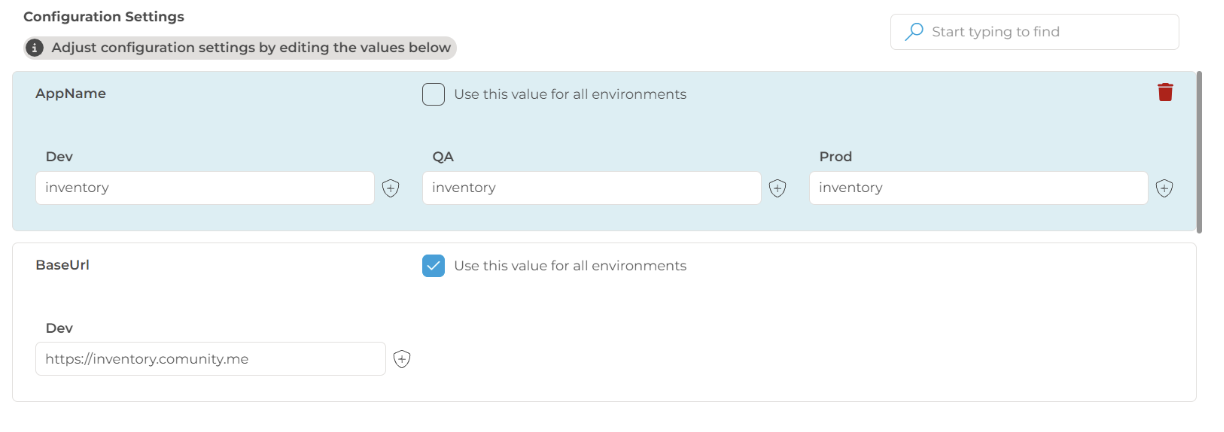The width and height of the screenshot is (1224, 432).
Task: Click shield-plus icon beside BaseUrl Dev field
Action: pyautogui.click(x=402, y=359)
